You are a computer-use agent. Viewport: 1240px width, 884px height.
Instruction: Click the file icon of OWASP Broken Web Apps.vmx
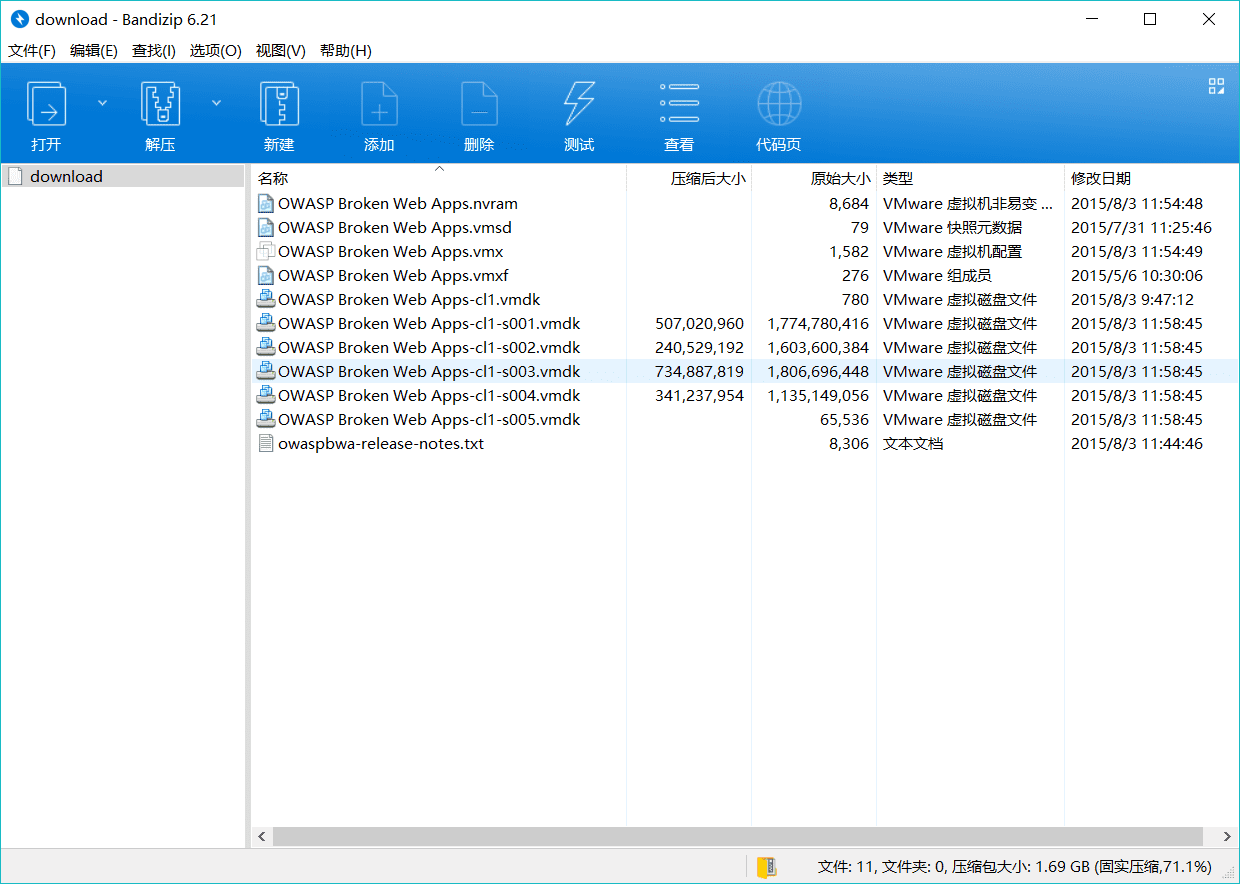[x=265, y=251]
